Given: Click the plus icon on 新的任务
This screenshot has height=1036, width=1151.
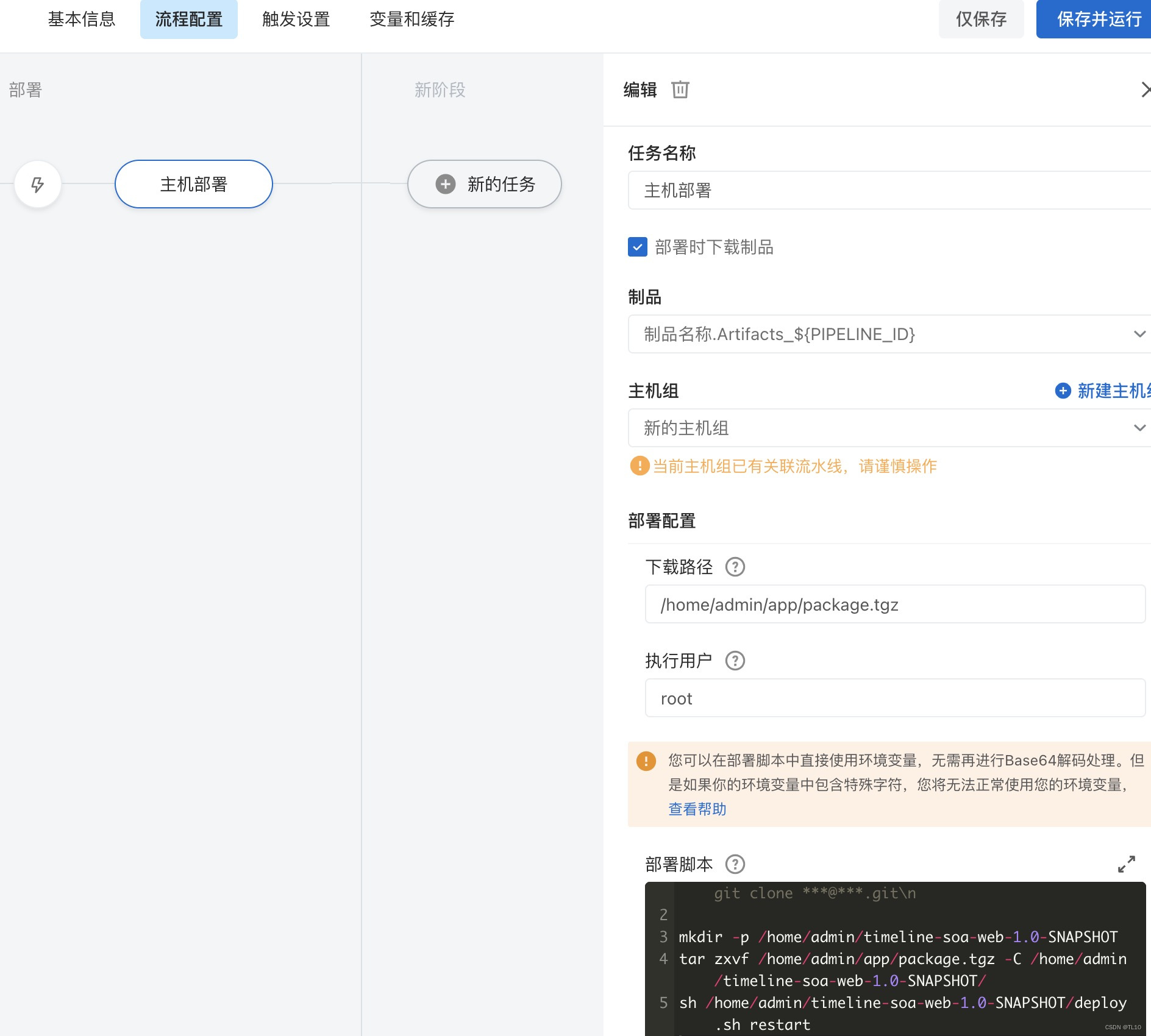Looking at the screenshot, I should click(446, 184).
